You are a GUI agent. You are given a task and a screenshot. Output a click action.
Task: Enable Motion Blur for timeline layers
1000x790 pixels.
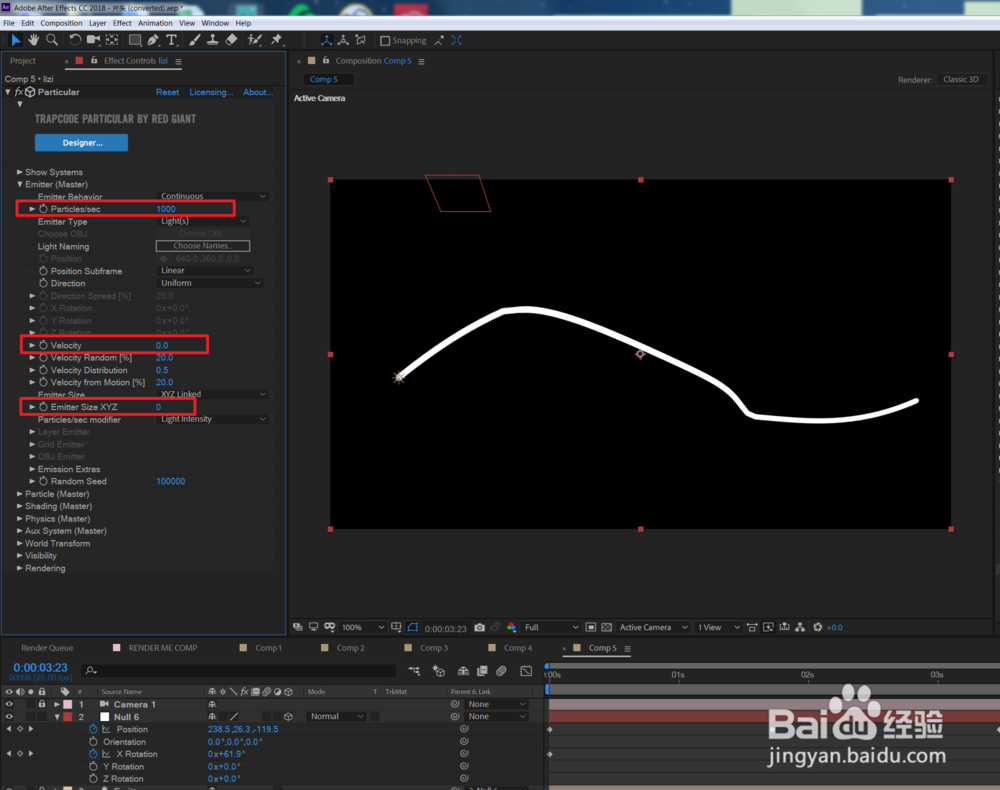point(501,671)
